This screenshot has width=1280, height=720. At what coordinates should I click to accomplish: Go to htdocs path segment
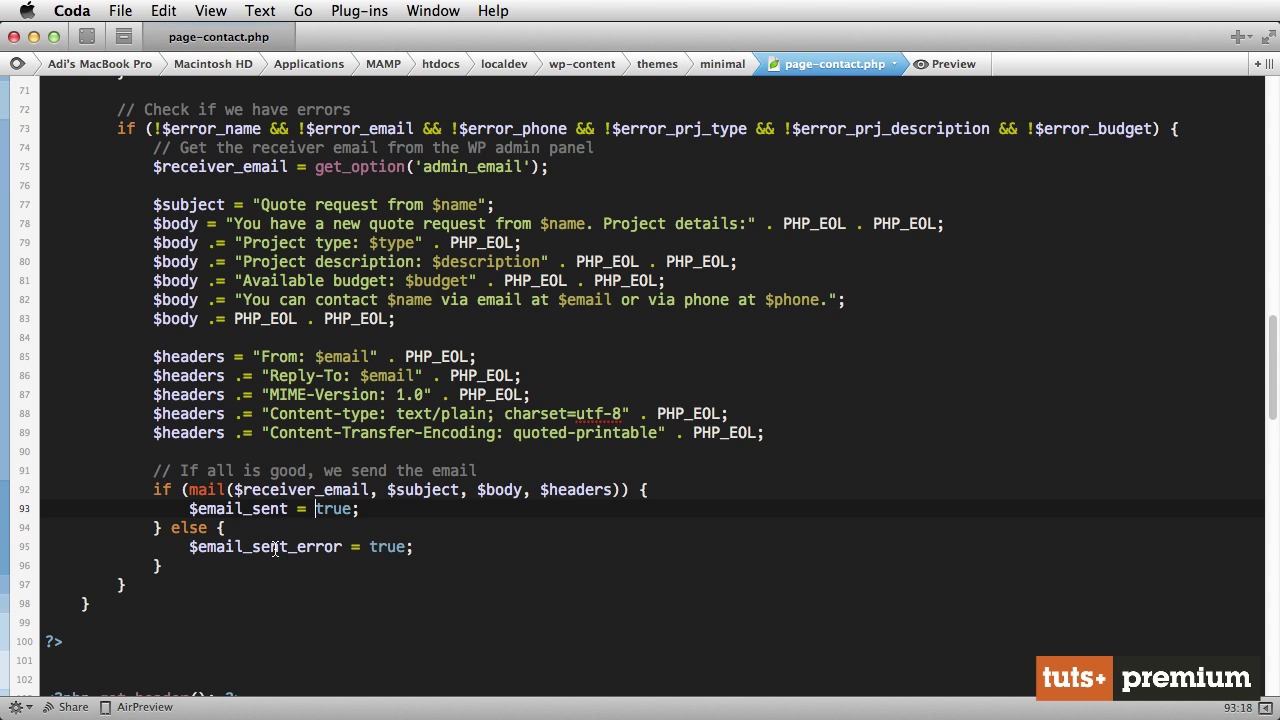[441, 64]
